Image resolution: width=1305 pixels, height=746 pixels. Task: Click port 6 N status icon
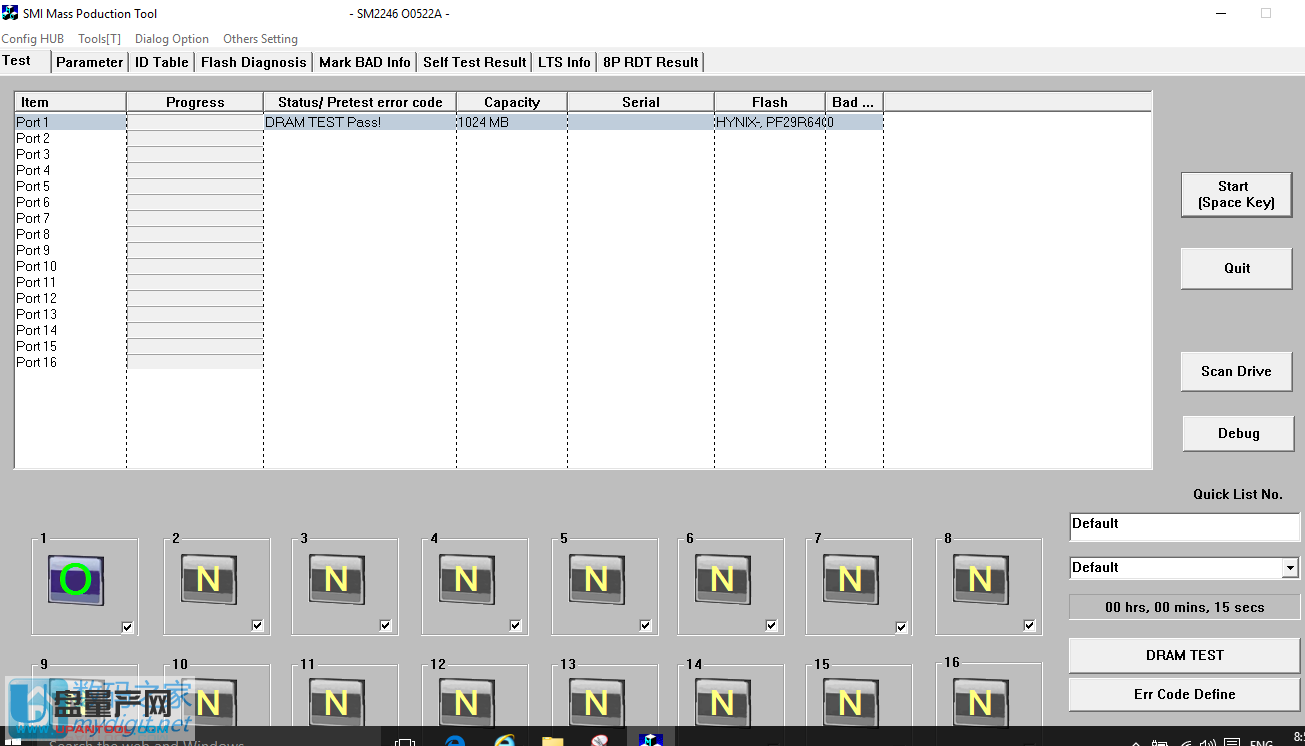click(x=722, y=580)
